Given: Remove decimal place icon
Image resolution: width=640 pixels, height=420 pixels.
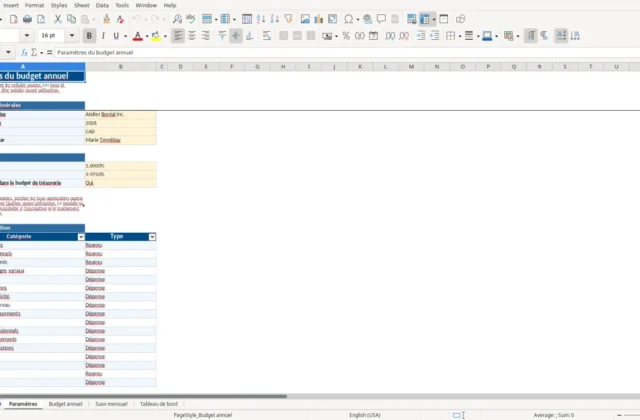Looking at the screenshot, I should (404, 36).
